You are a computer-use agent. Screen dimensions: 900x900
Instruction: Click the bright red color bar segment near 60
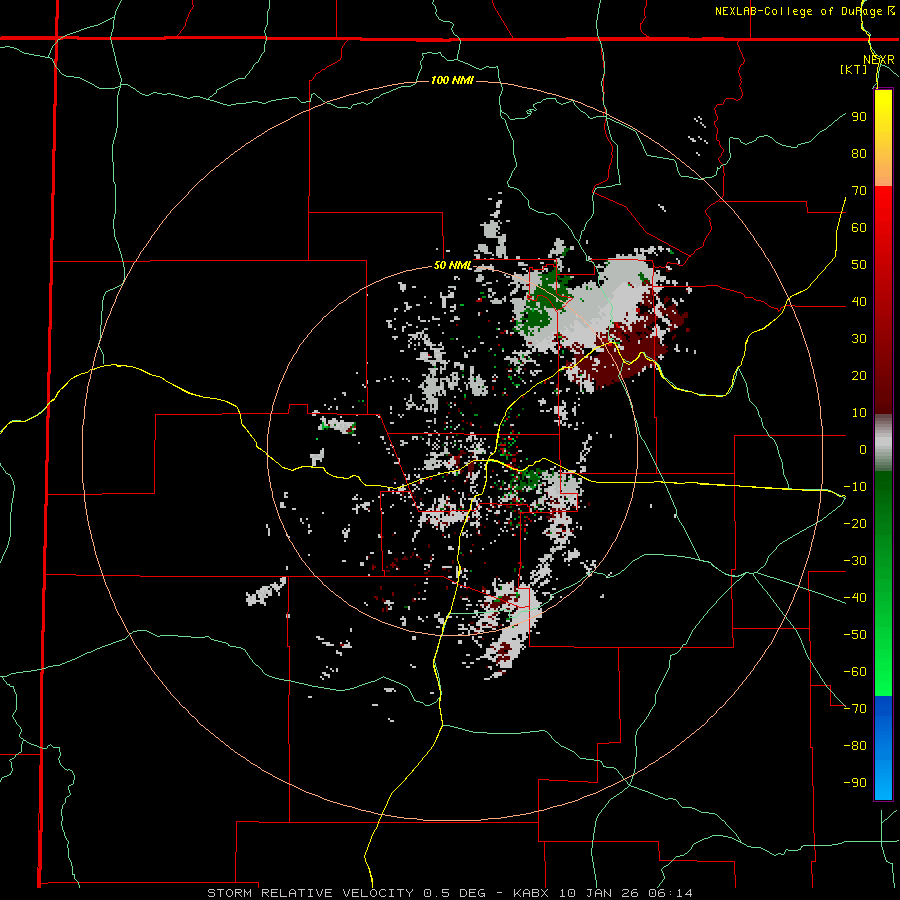[x=883, y=224]
